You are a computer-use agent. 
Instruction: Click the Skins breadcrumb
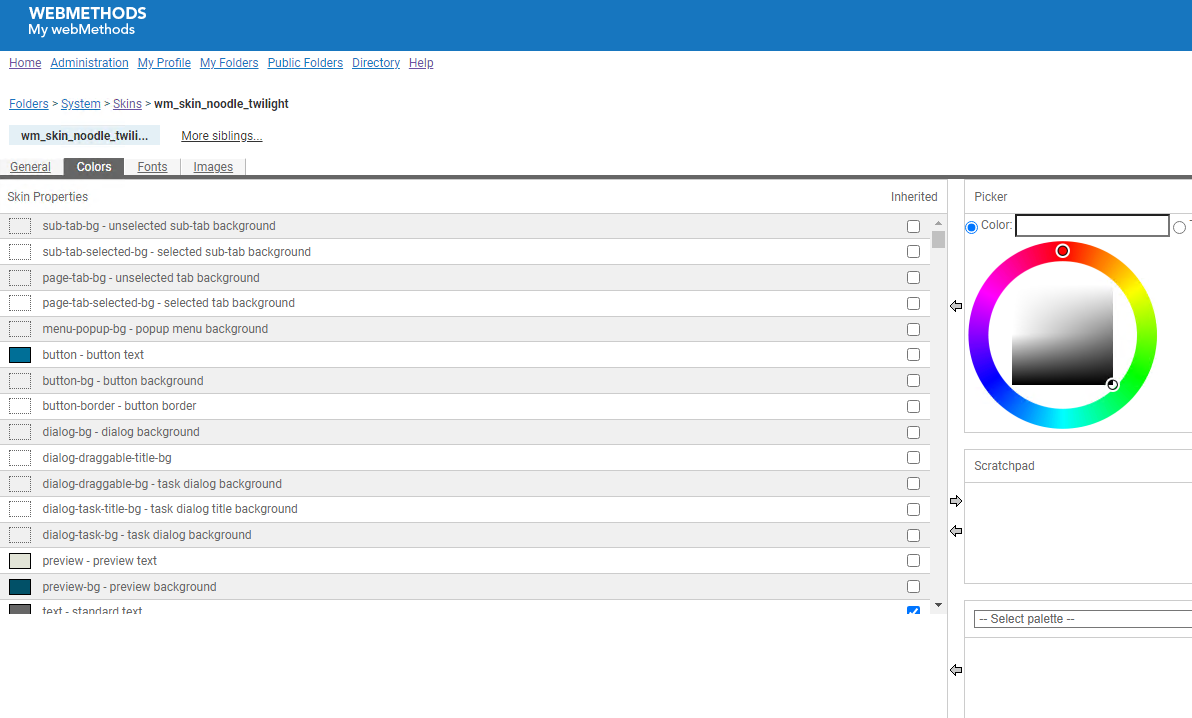coord(127,104)
